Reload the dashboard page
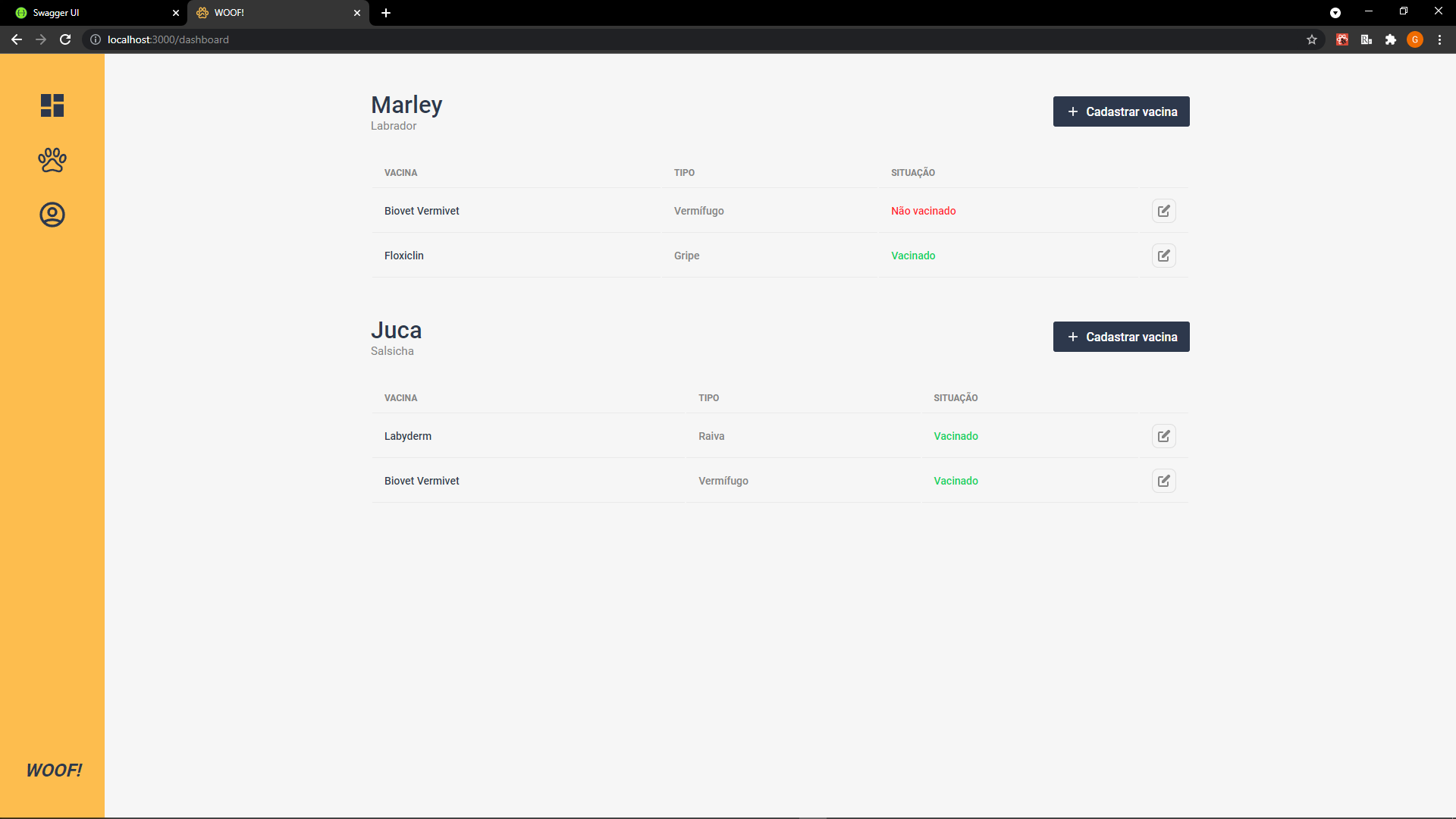Image resolution: width=1456 pixels, height=819 pixels. 65,39
